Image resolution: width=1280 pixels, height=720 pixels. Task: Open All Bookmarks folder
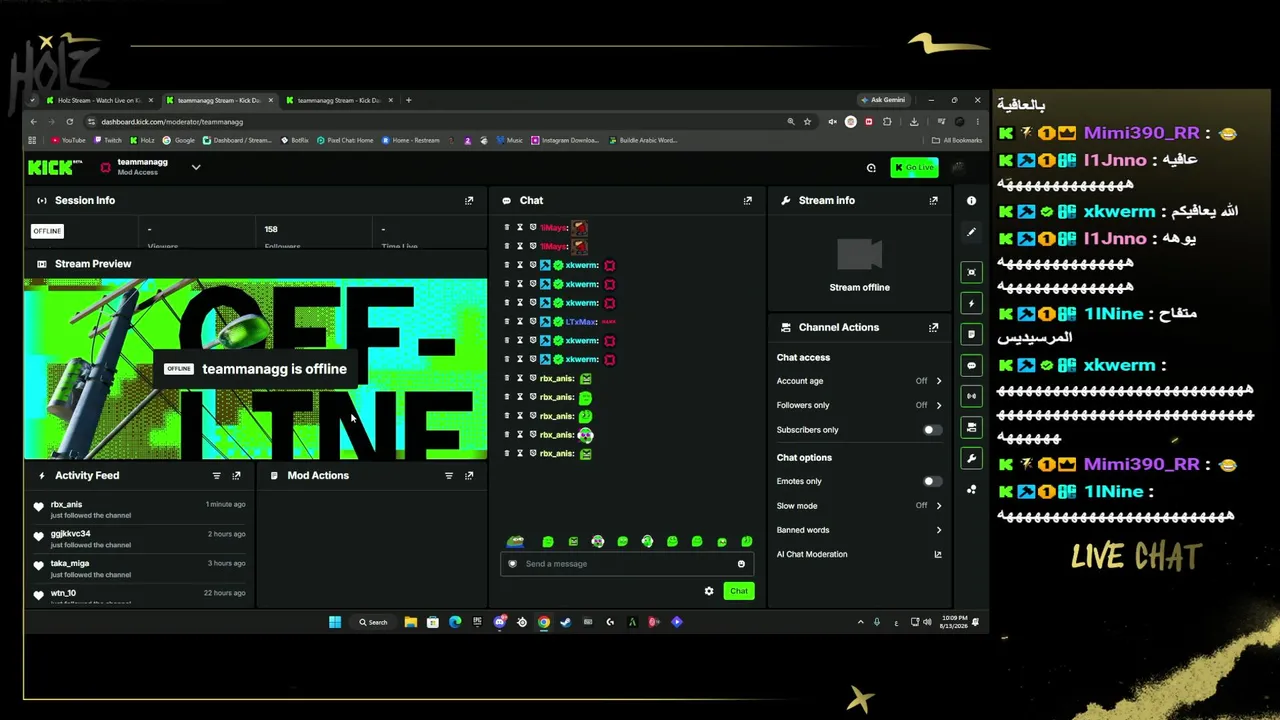[957, 140]
